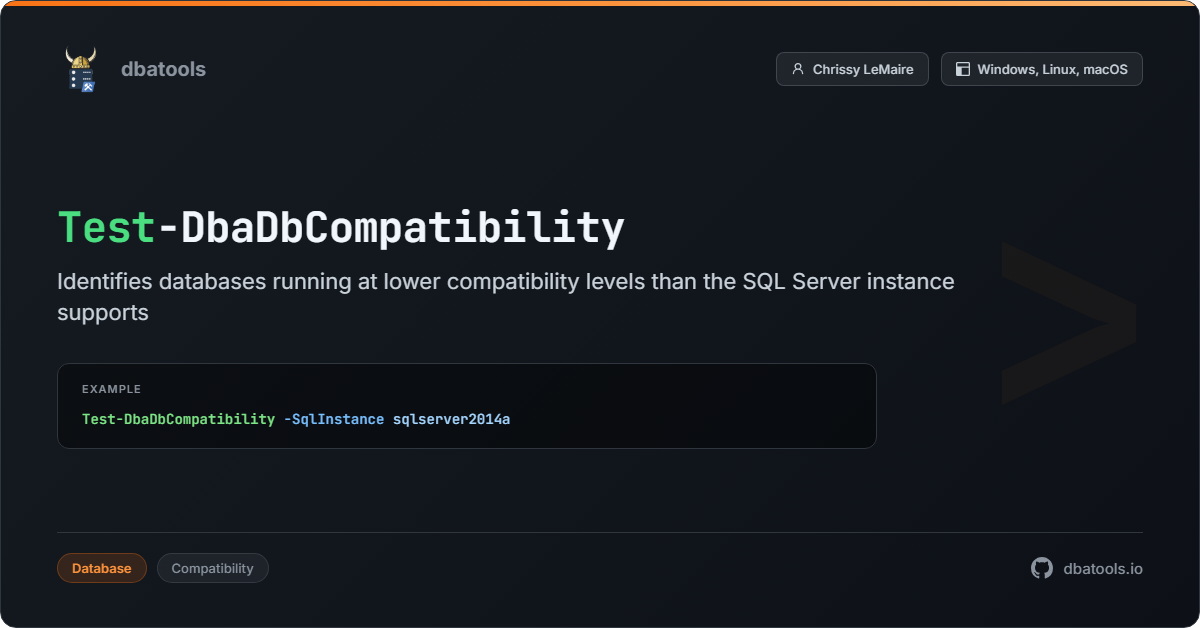This screenshot has height=628, width=1200.
Task: Click the dbatools viking logo icon
Action: 81,69
